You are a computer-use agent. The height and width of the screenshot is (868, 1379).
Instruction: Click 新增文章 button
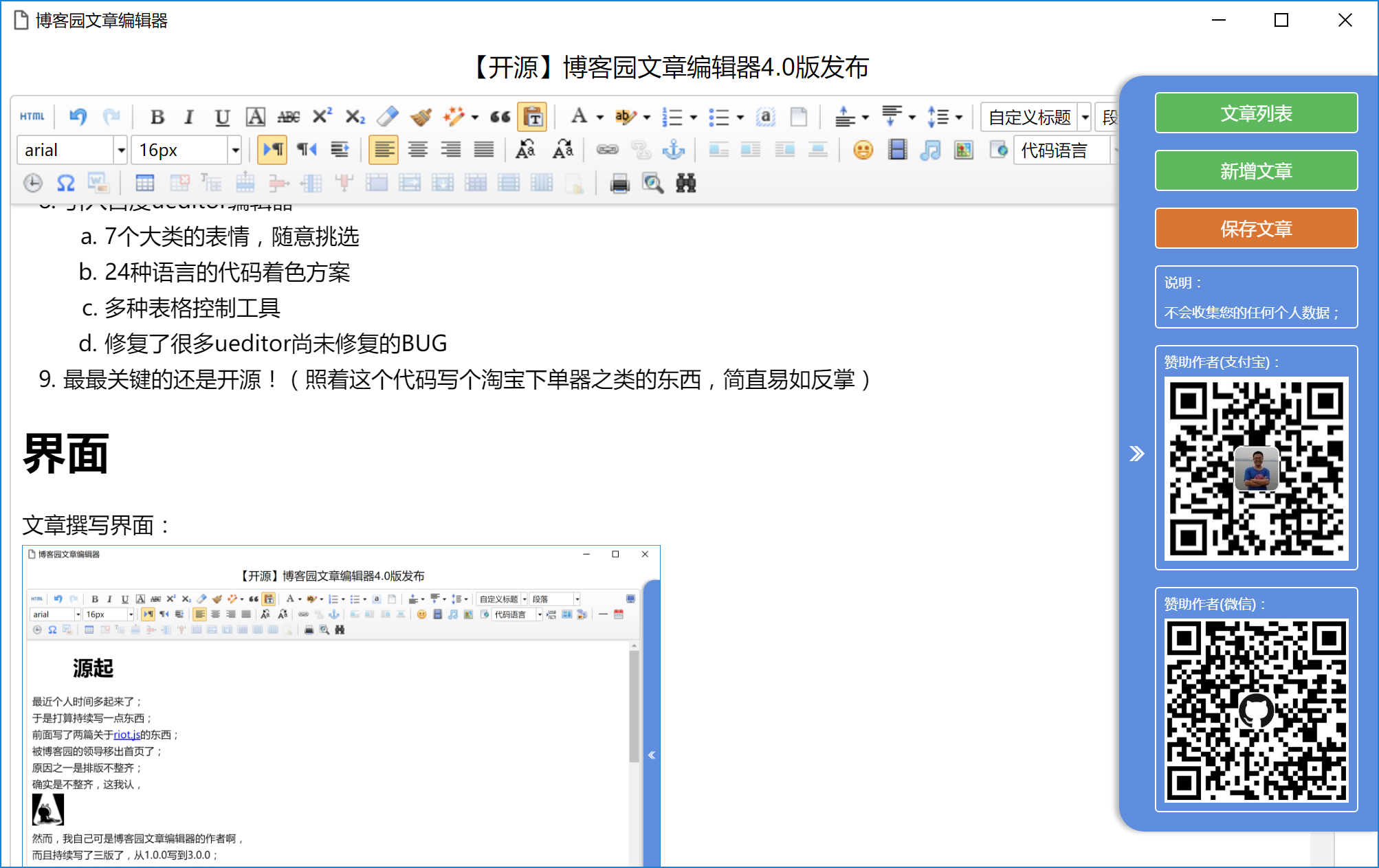coord(1256,170)
